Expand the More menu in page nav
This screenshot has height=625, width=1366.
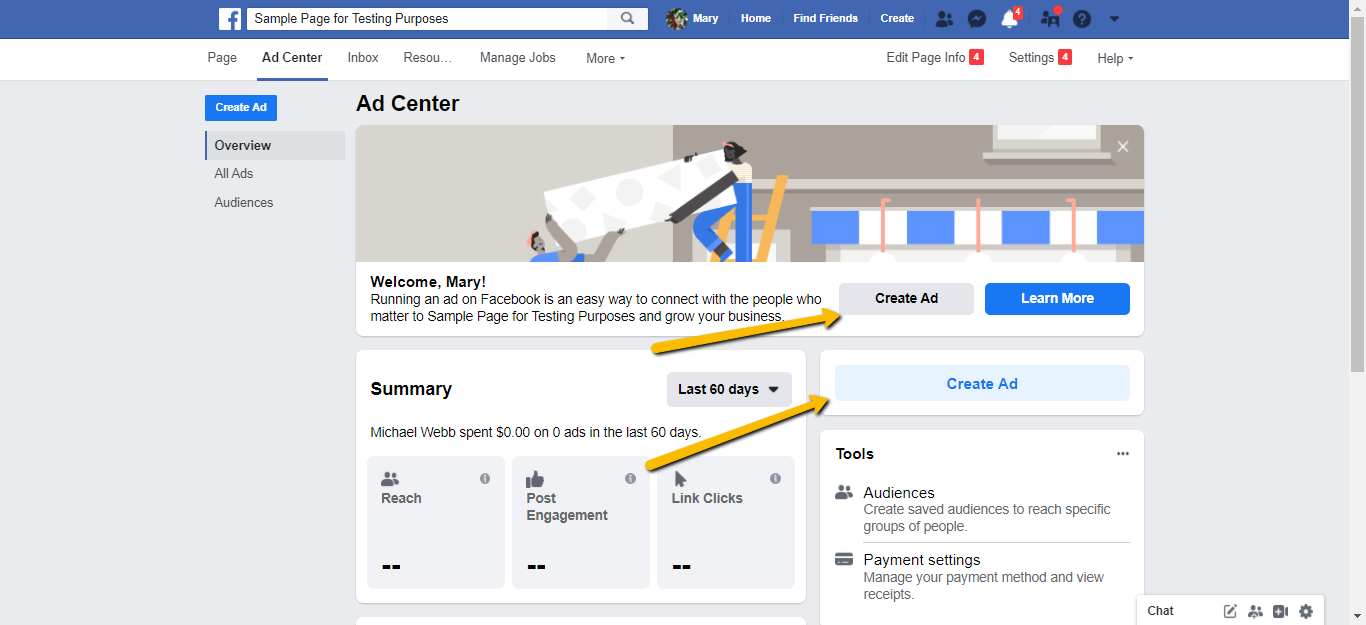[606, 59]
